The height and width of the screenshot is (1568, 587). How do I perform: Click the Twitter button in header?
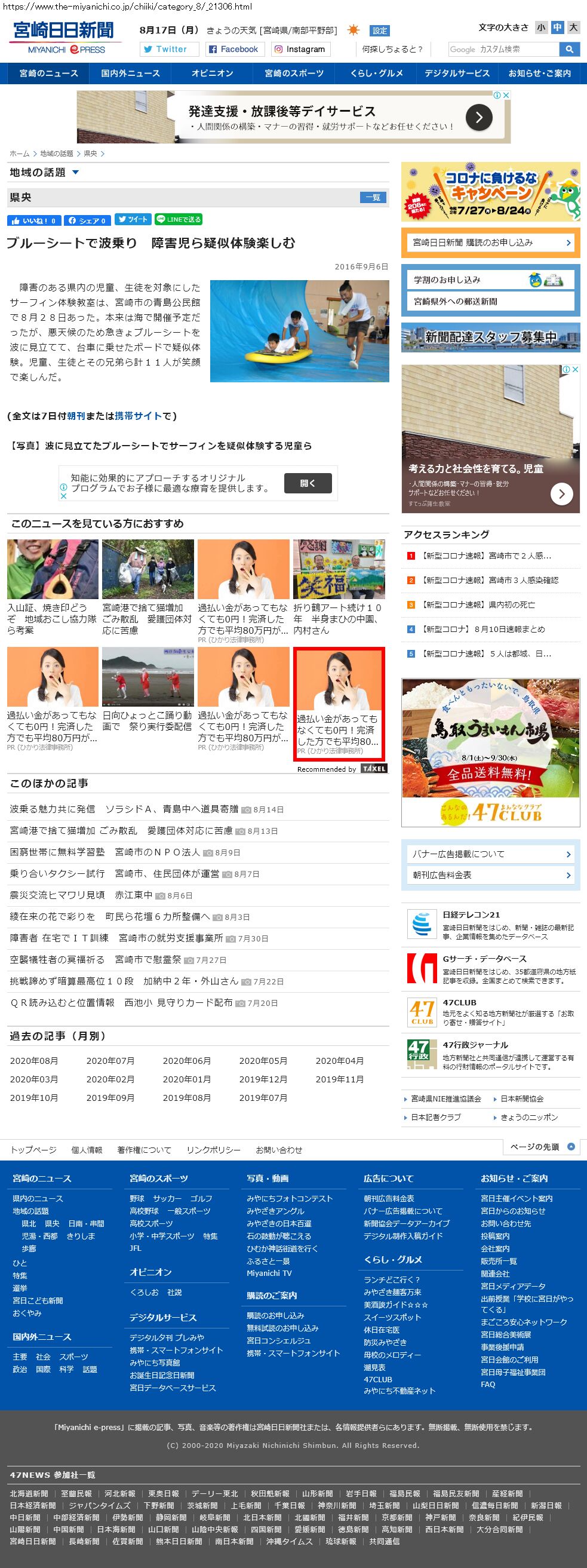(x=169, y=50)
